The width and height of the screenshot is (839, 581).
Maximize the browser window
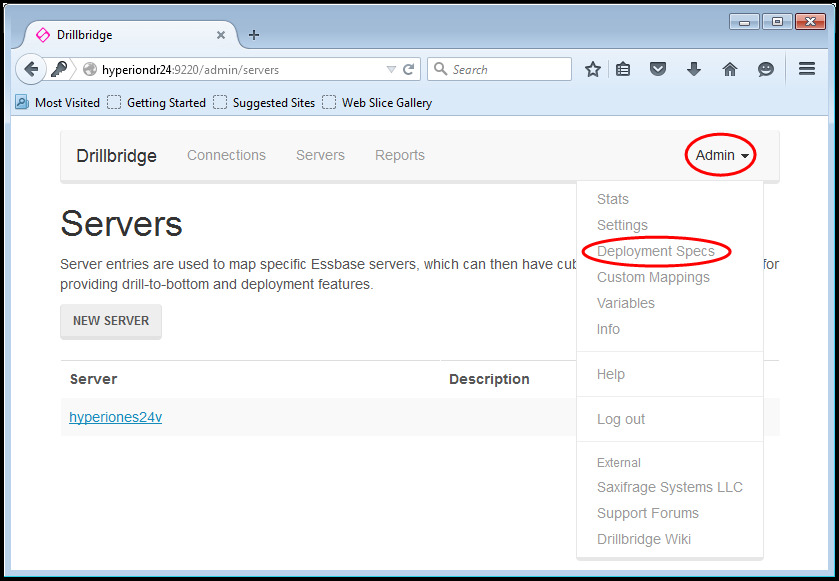click(777, 22)
